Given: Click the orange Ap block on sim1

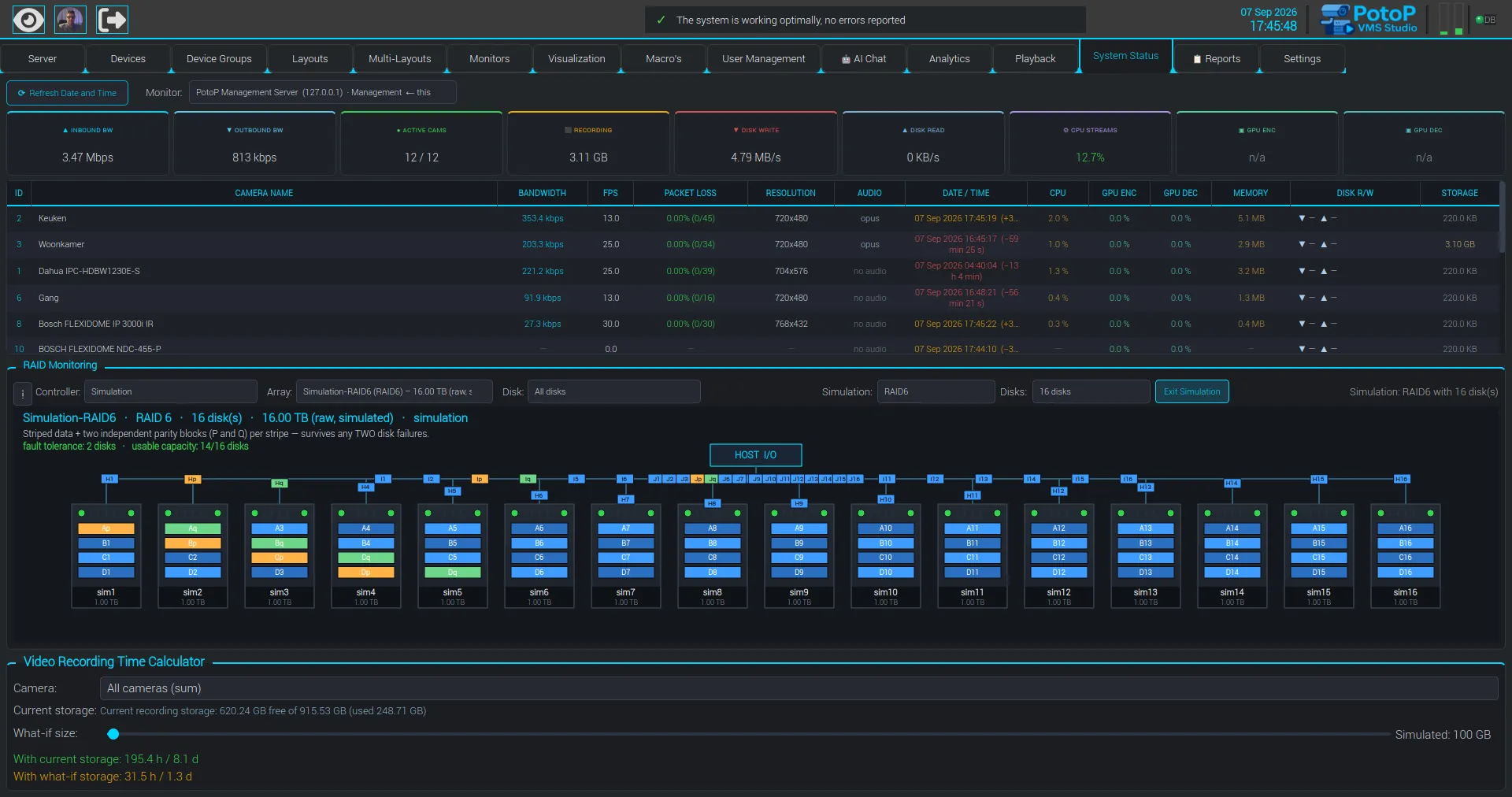Looking at the screenshot, I should pos(106,528).
